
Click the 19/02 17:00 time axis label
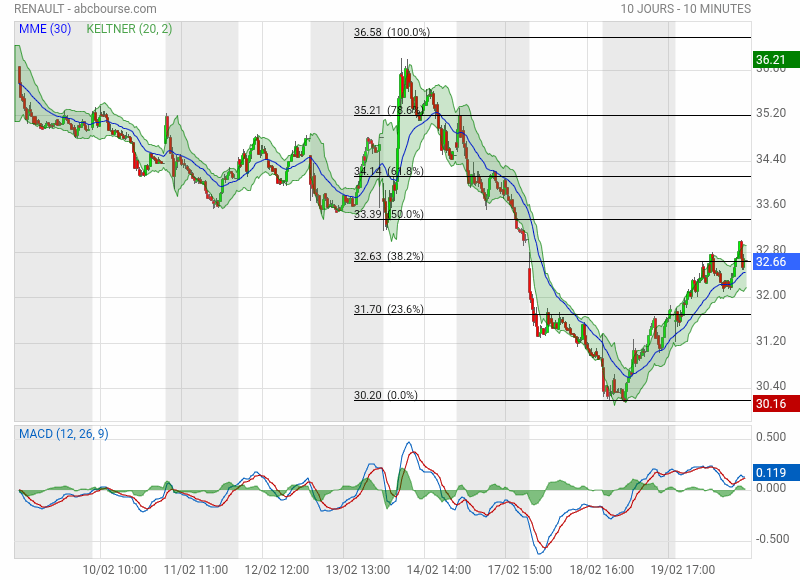[683, 569]
